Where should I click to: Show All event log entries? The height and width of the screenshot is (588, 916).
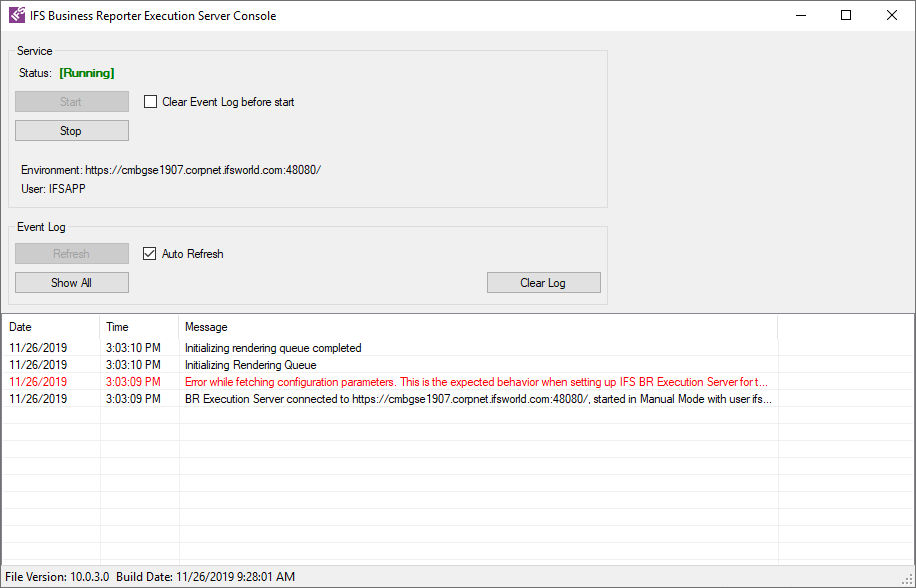tap(72, 283)
